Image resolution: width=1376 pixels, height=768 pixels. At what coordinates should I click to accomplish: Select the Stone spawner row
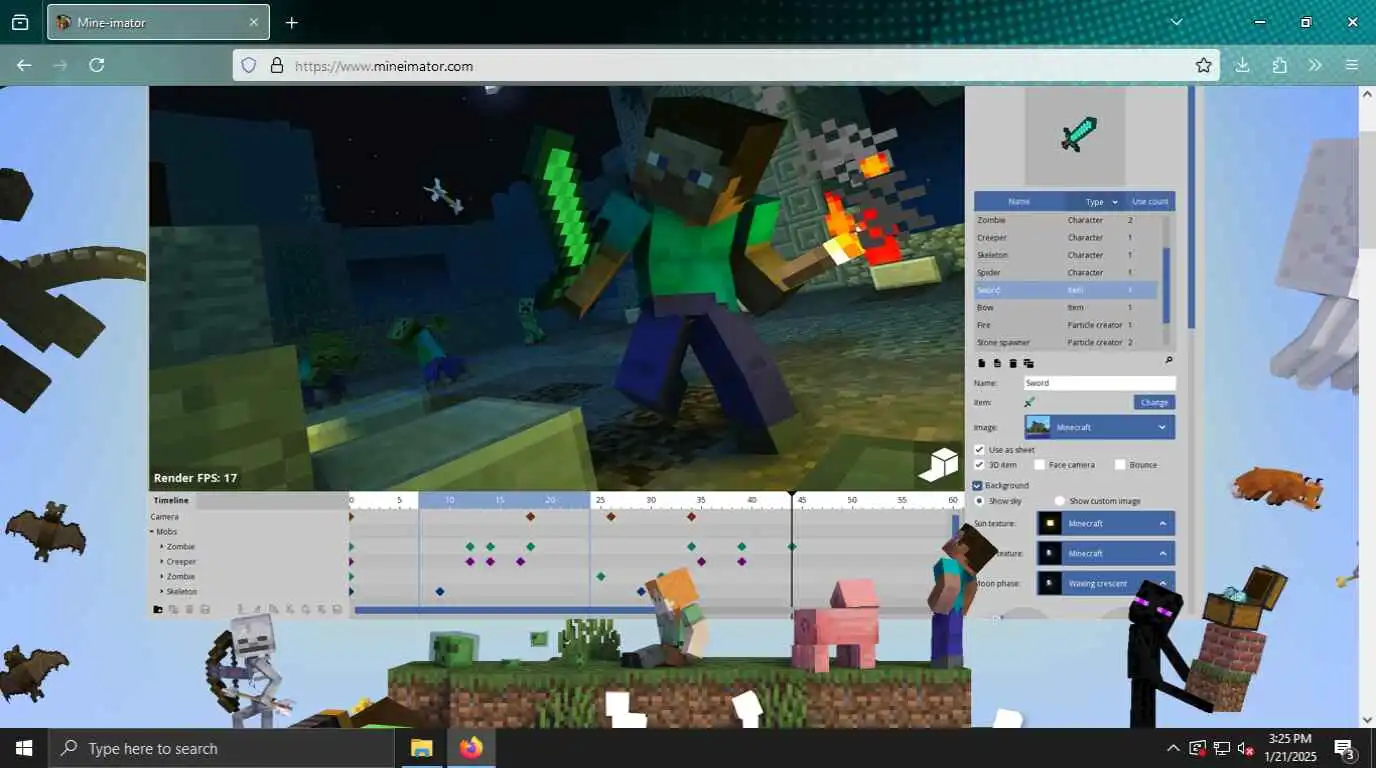[1066, 342]
